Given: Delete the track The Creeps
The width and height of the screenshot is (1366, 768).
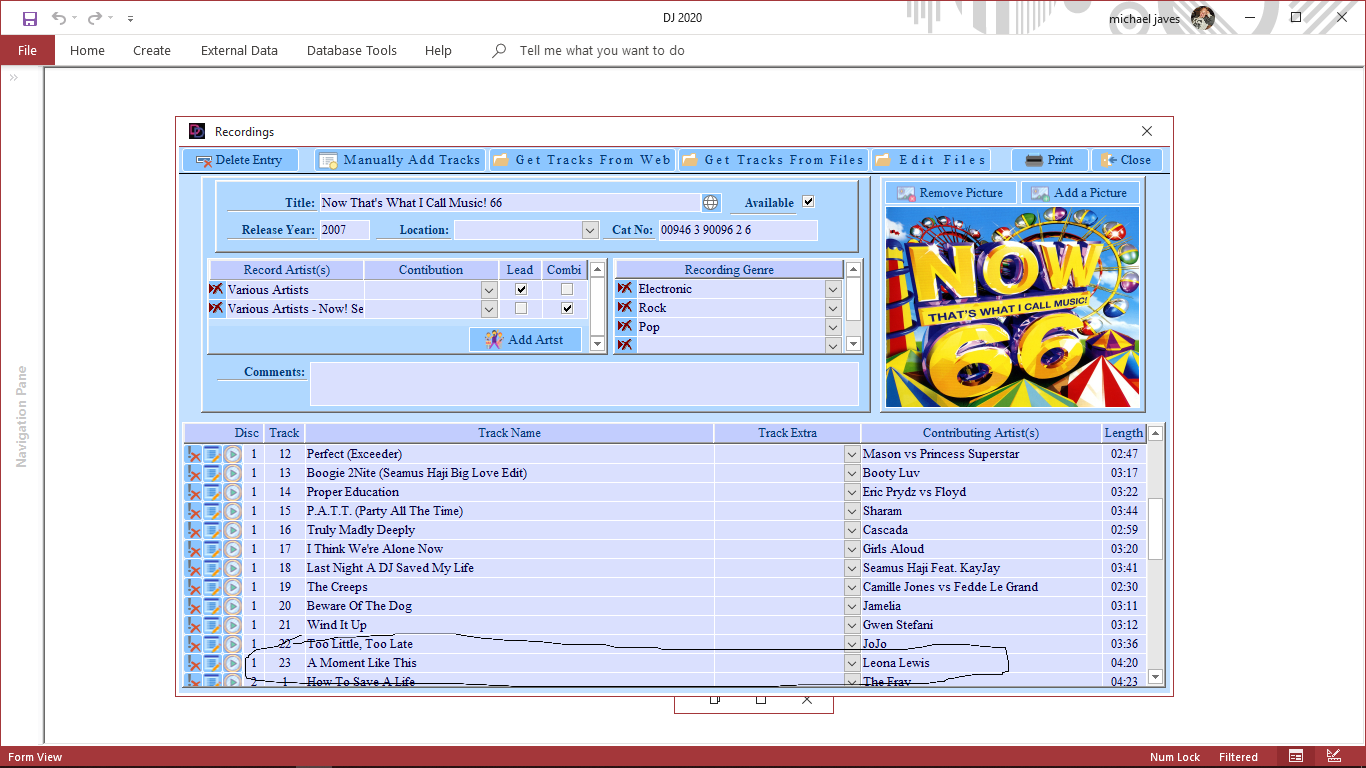Looking at the screenshot, I should (194, 587).
